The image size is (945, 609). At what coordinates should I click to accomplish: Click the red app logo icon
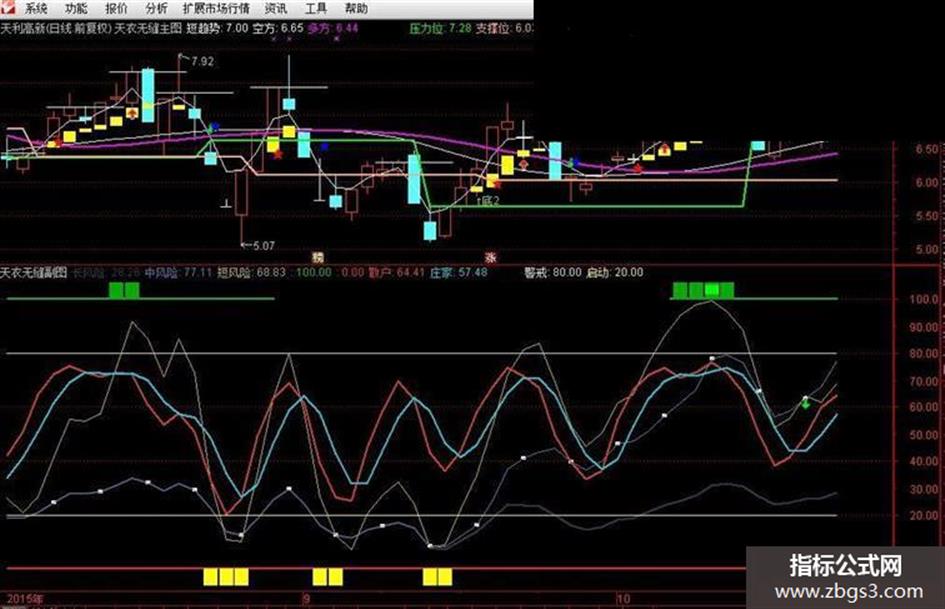pyautogui.click(x=8, y=8)
